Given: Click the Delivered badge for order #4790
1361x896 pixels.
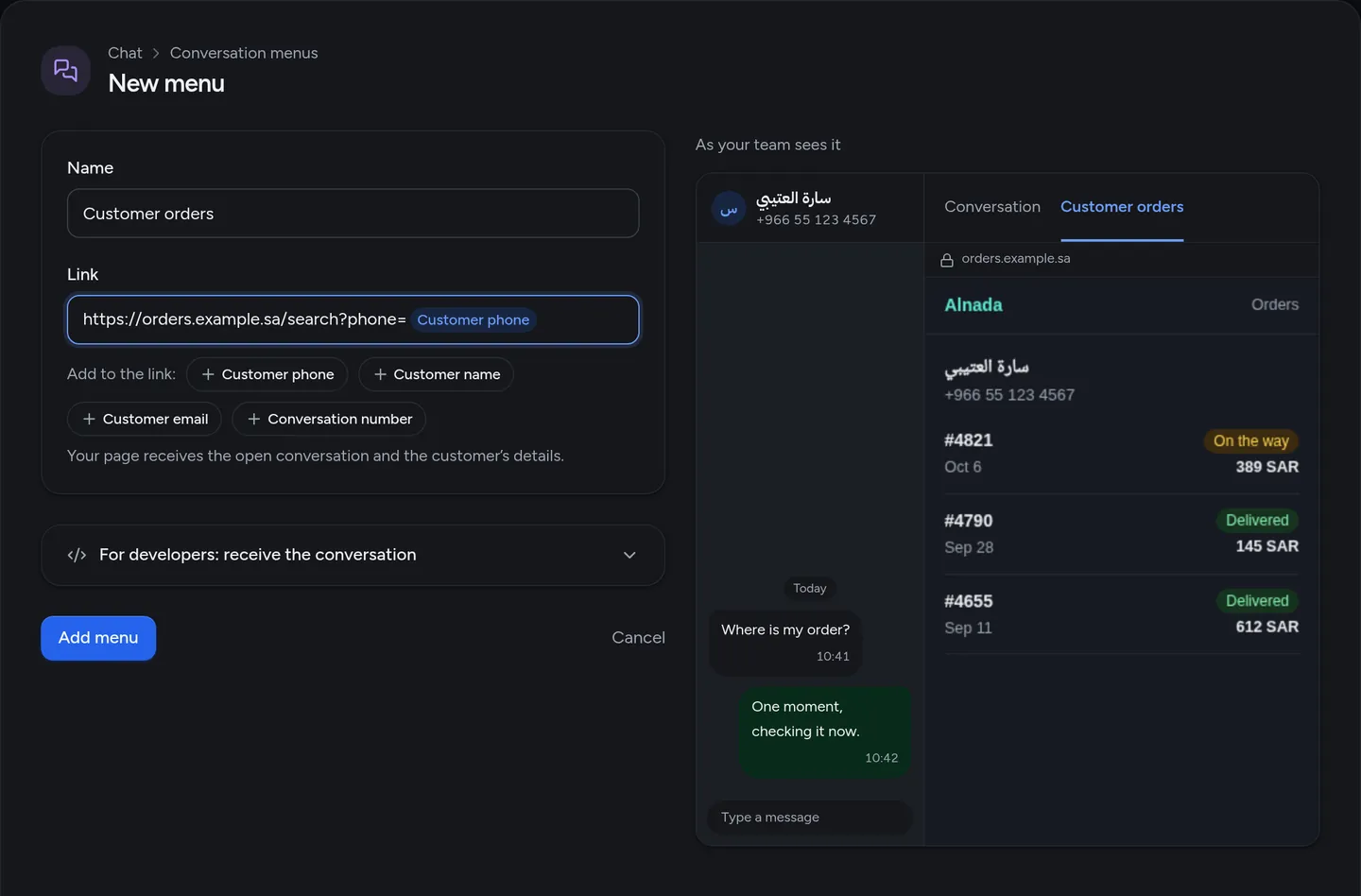Looking at the screenshot, I should coord(1257,521).
